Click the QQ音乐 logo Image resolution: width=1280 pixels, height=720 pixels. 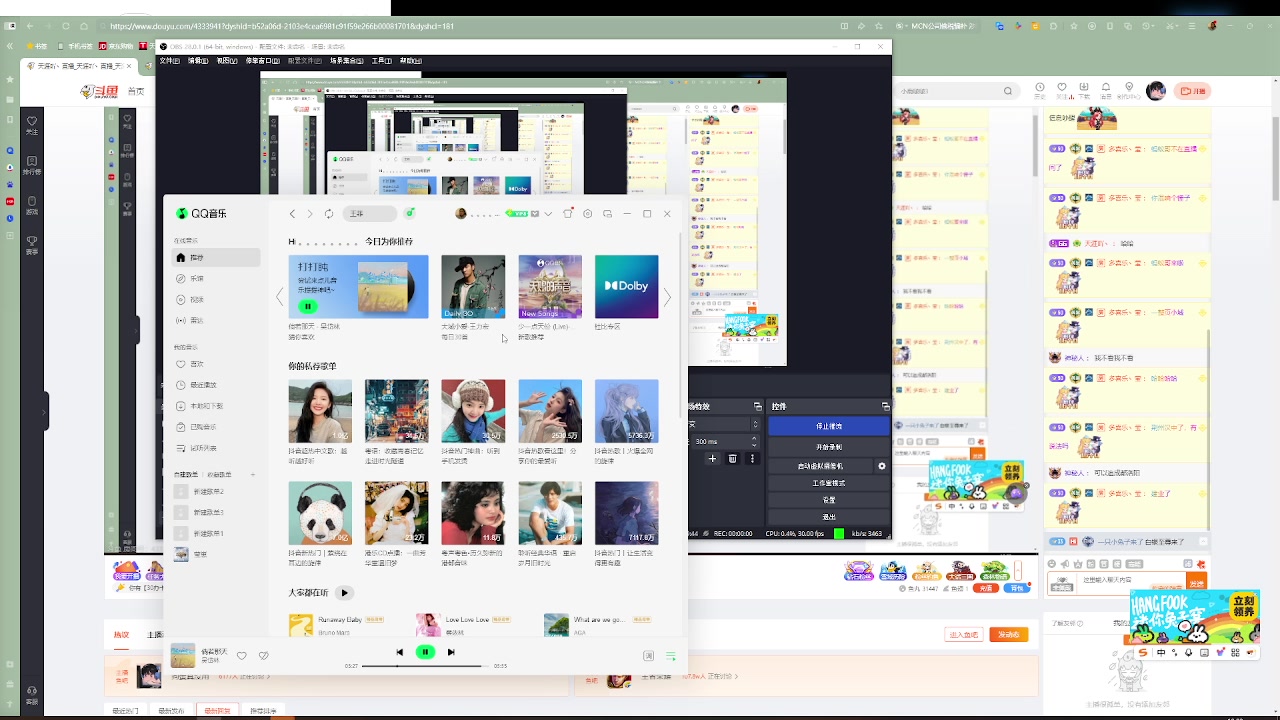point(201,213)
